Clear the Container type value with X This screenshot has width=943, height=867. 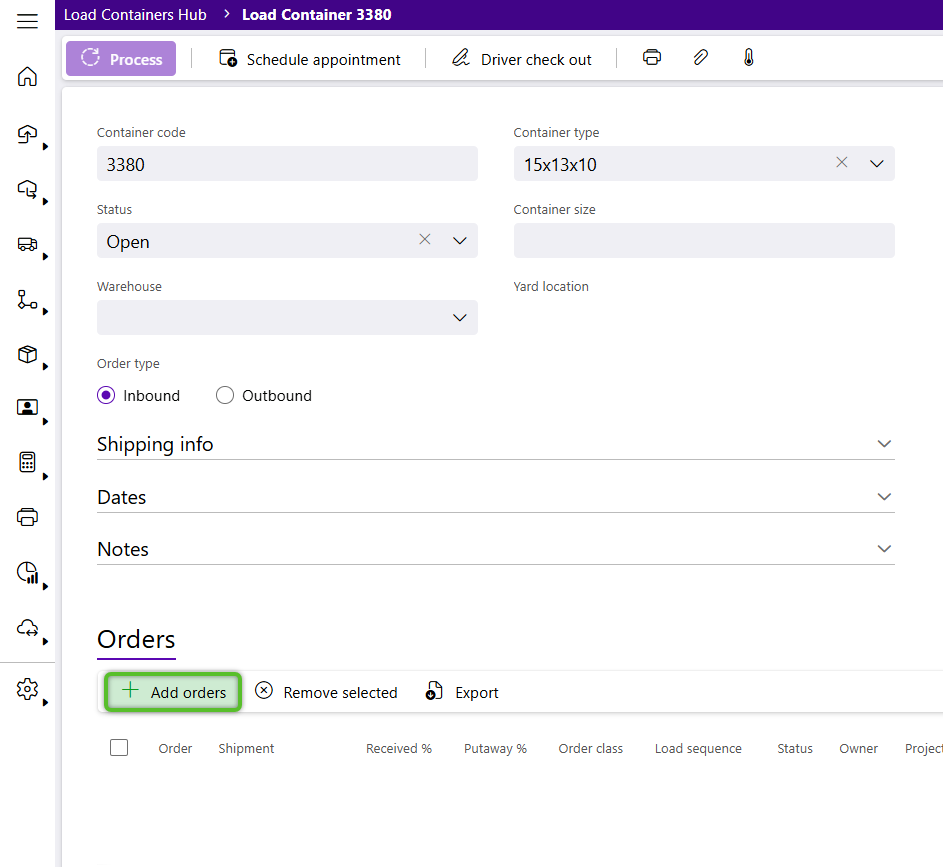coord(841,162)
